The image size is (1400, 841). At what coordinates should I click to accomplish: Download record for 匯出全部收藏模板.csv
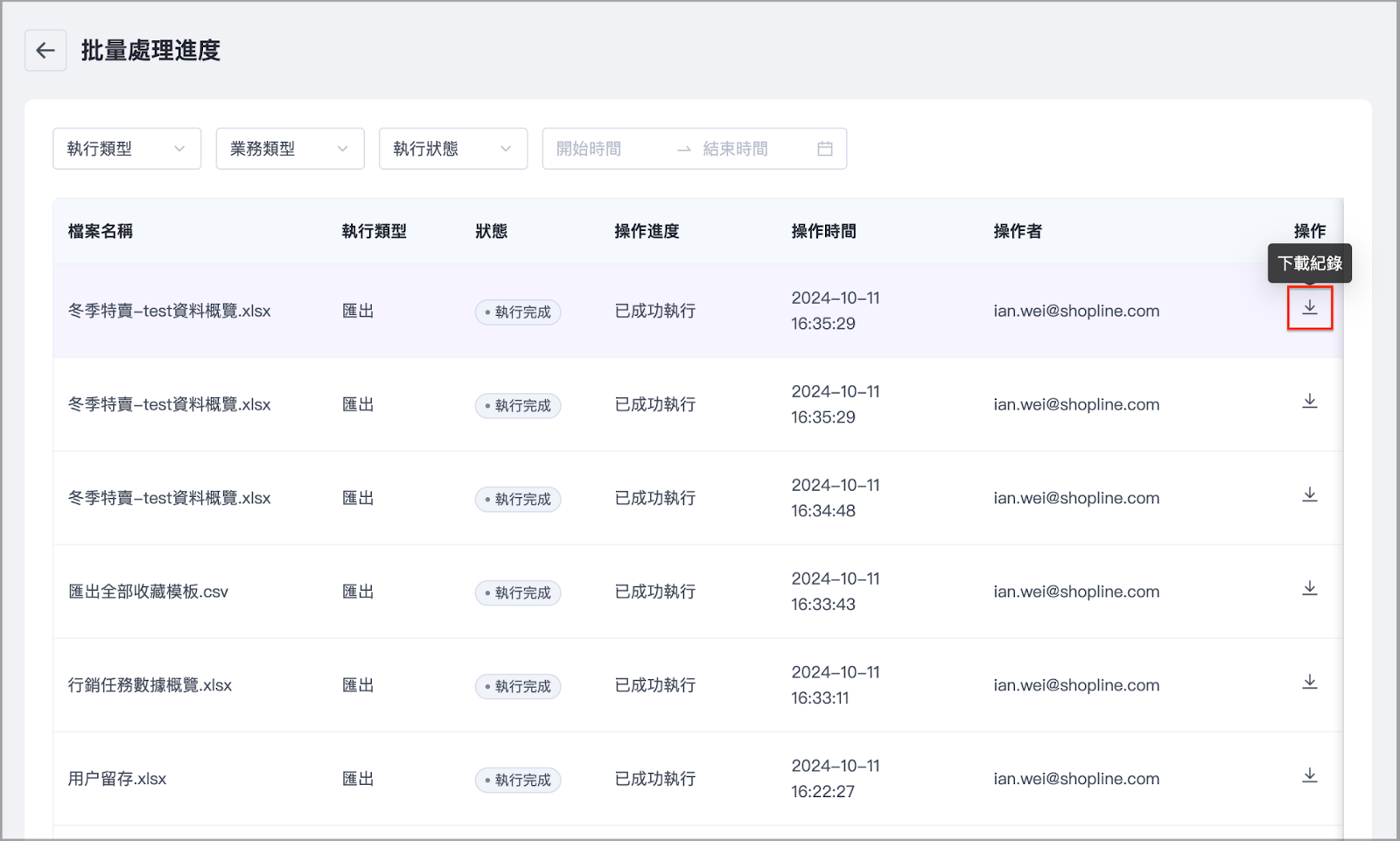[x=1309, y=589]
